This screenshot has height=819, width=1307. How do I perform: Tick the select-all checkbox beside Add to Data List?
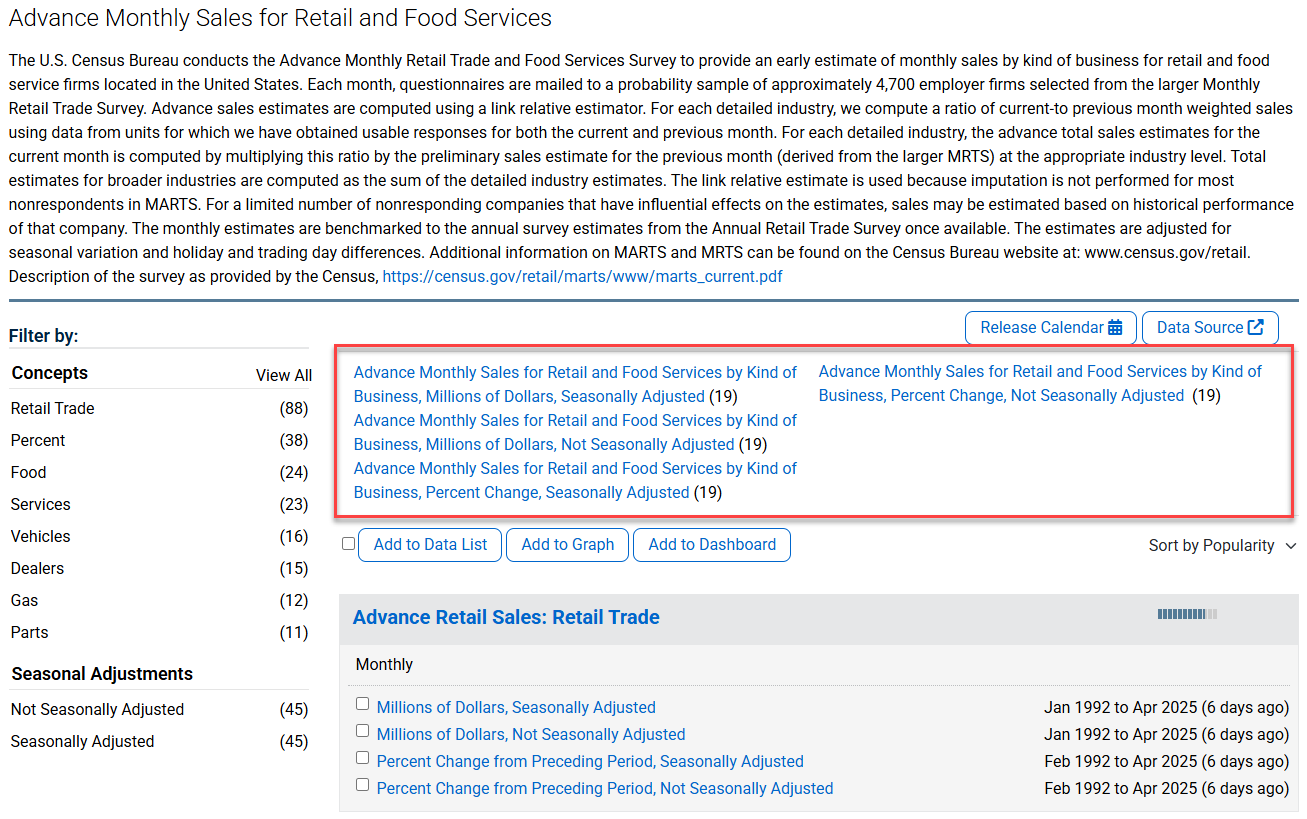tap(348, 544)
